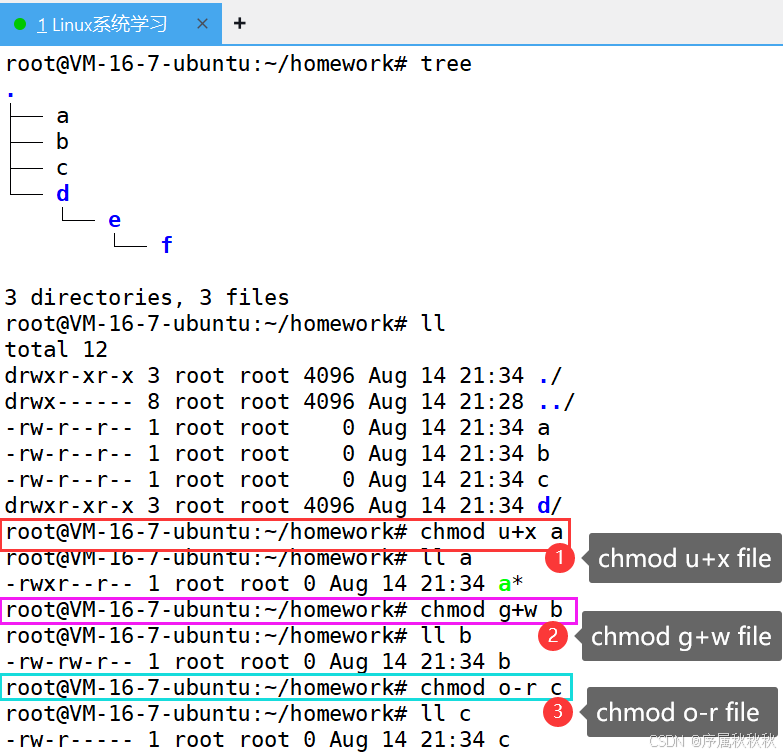Viewport: 783px width, 755px height.
Task: Open a new session tab with plus
Action: [x=240, y=23]
